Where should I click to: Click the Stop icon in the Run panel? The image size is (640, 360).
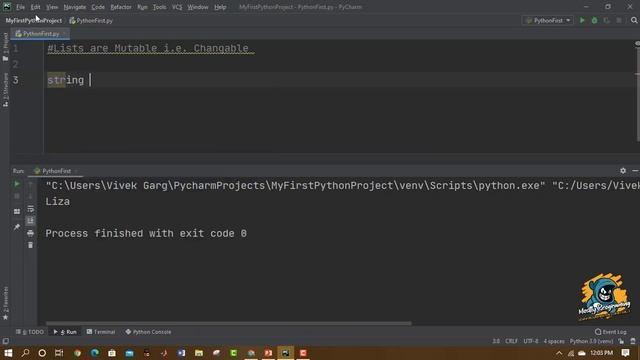pyautogui.click(x=17, y=196)
